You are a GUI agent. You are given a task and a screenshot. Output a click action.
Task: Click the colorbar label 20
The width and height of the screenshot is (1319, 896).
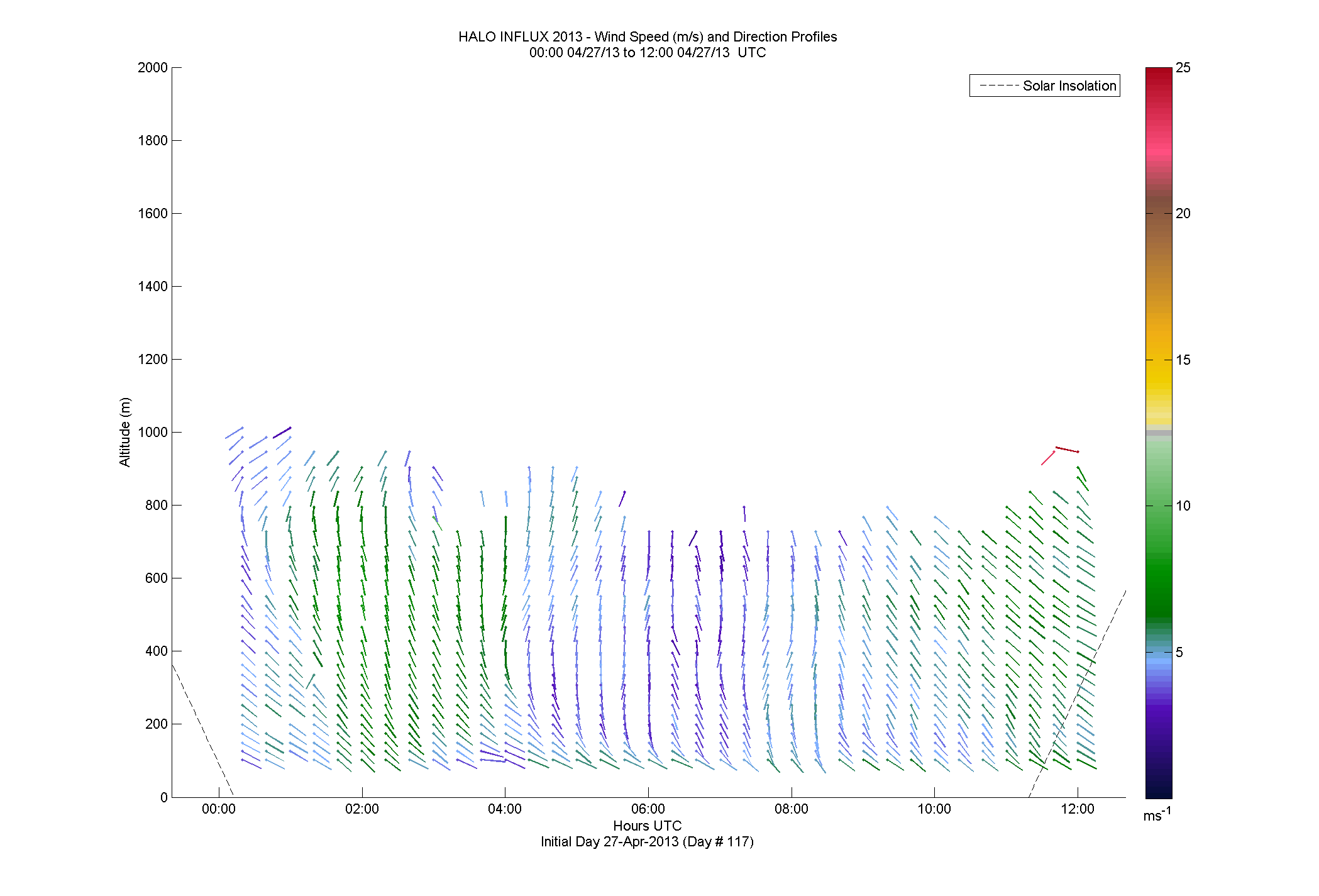[1183, 214]
